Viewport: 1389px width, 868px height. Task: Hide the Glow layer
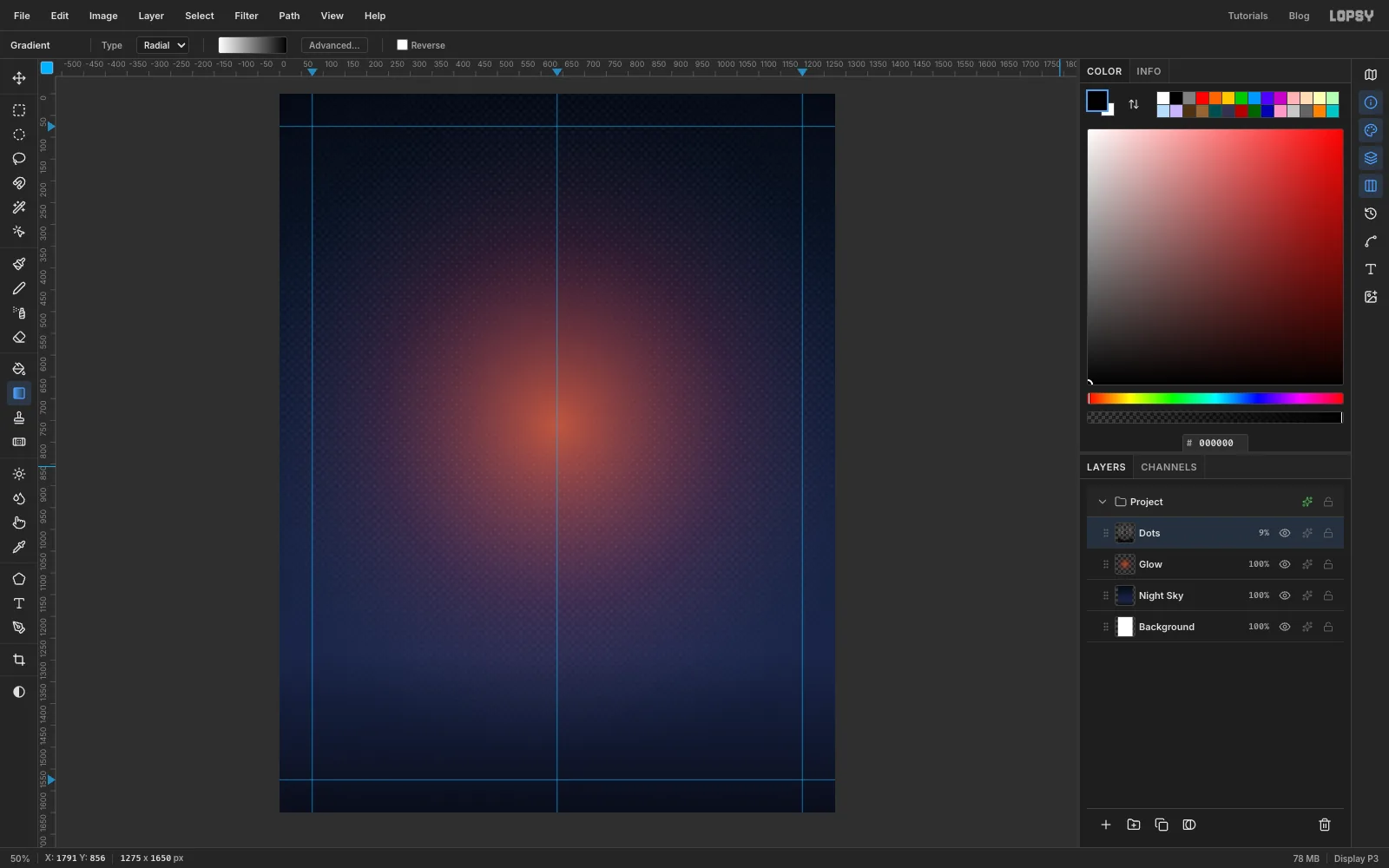(x=1285, y=564)
